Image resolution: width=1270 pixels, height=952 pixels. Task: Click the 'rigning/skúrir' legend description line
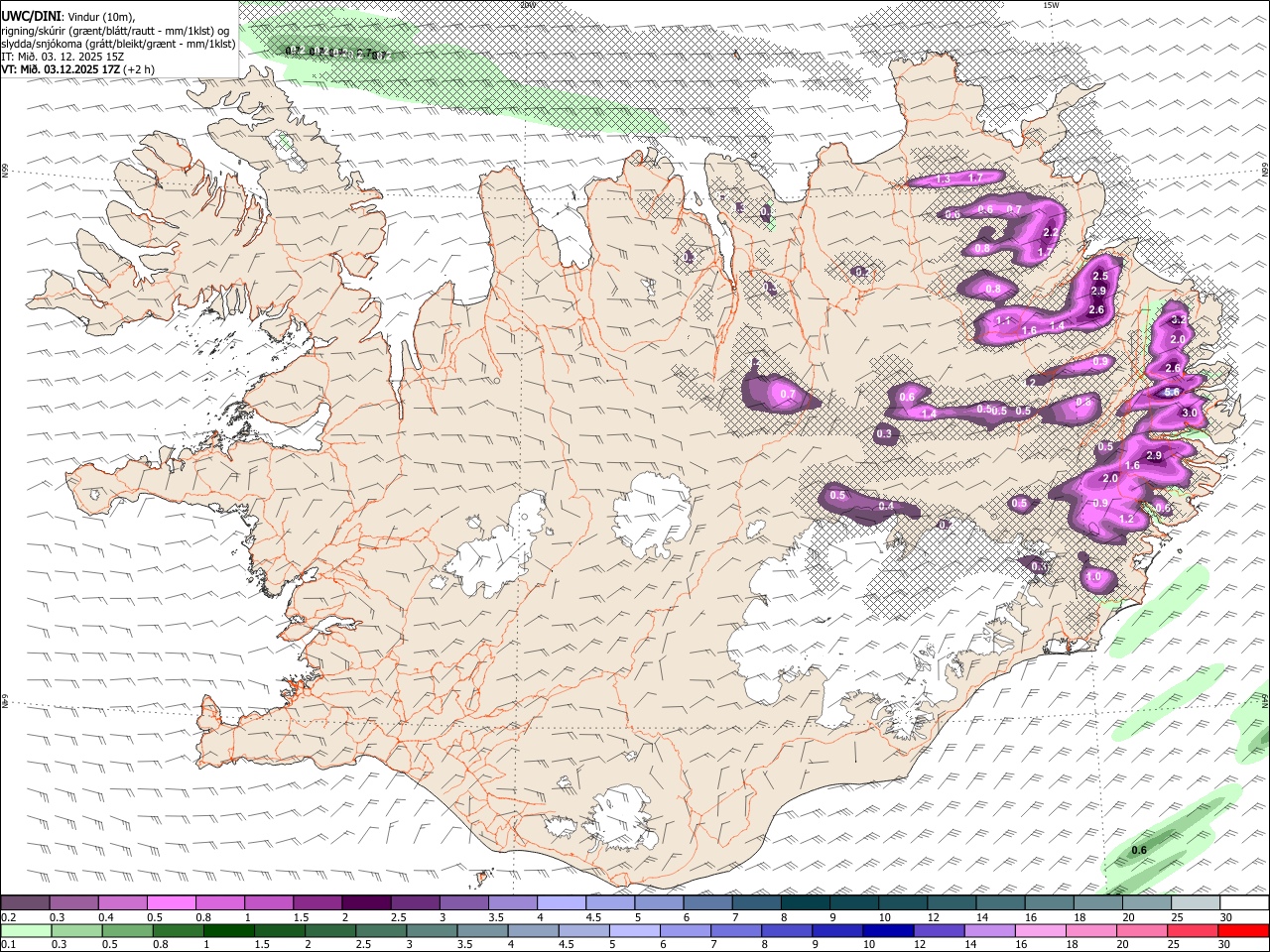(114, 31)
